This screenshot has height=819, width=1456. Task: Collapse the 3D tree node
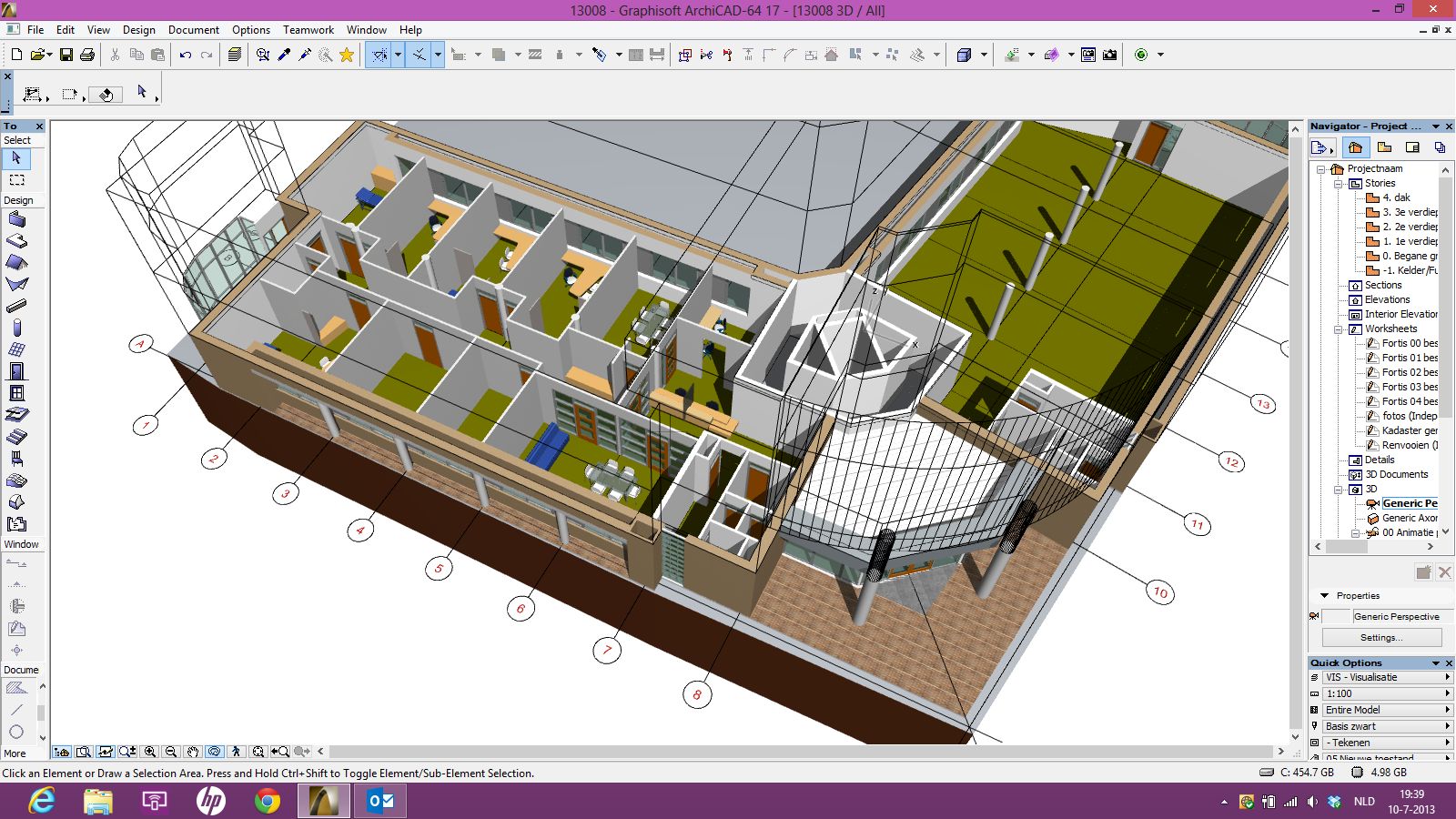pos(1339,490)
